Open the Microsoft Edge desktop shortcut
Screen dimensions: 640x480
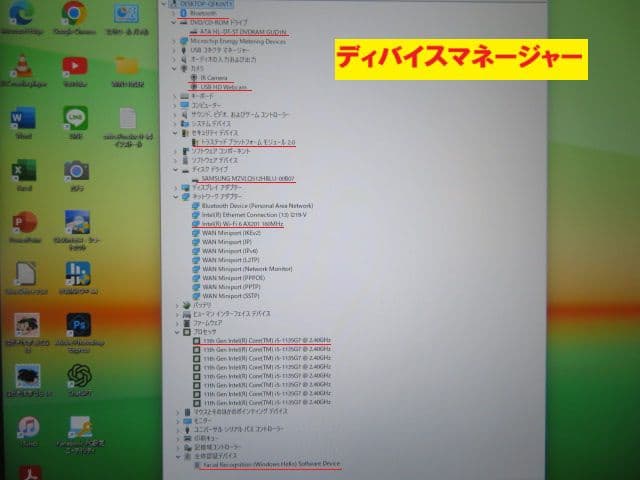(21, 16)
